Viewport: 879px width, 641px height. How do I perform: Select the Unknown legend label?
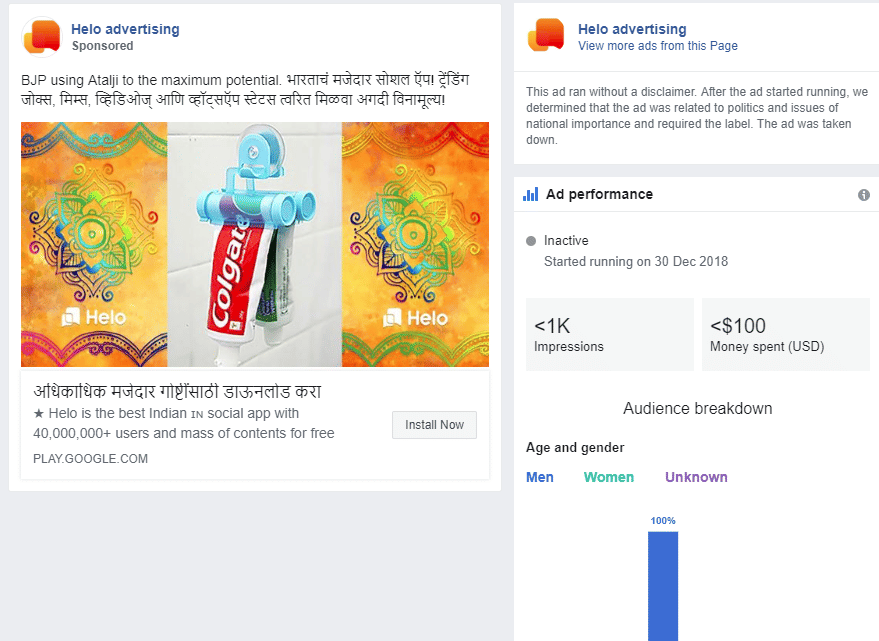pyautogui.click(x=696, y=477)
